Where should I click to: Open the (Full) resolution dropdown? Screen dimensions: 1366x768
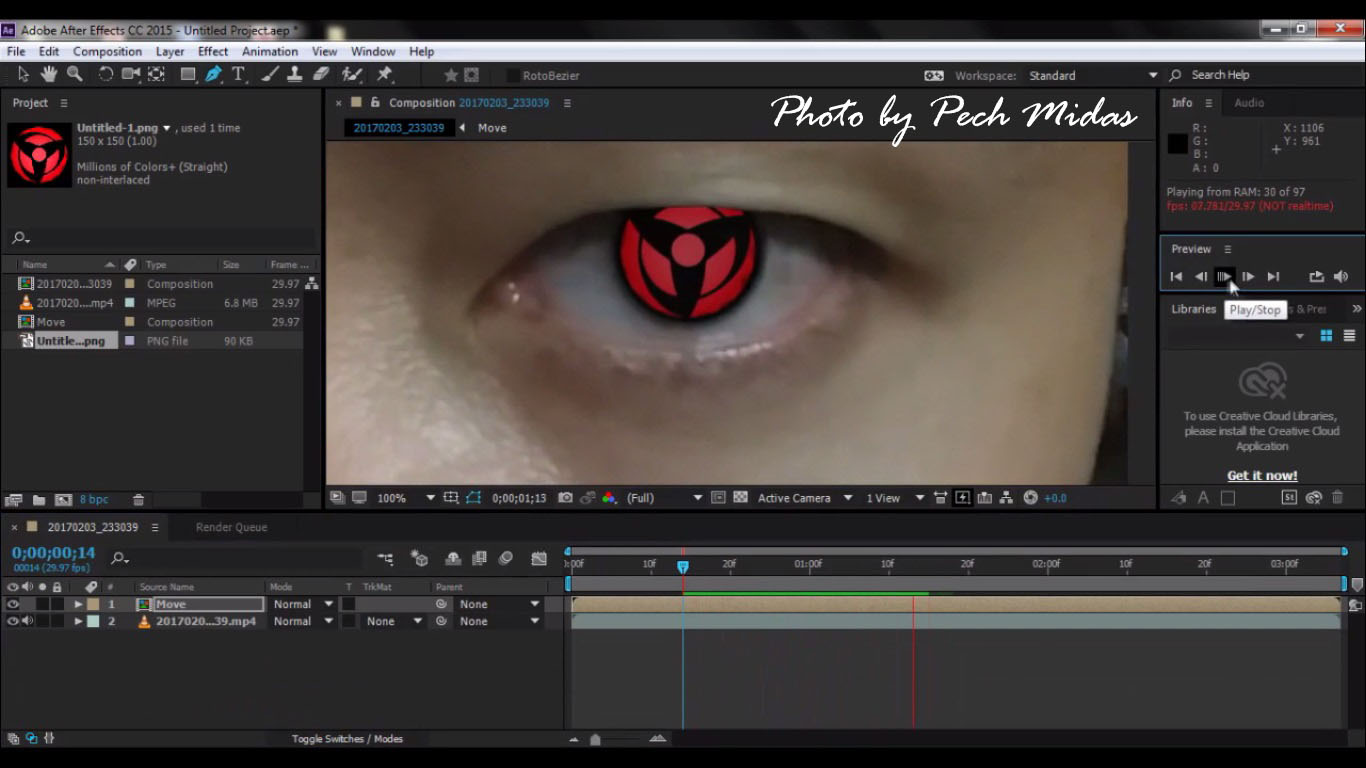[x=664, y=497]
